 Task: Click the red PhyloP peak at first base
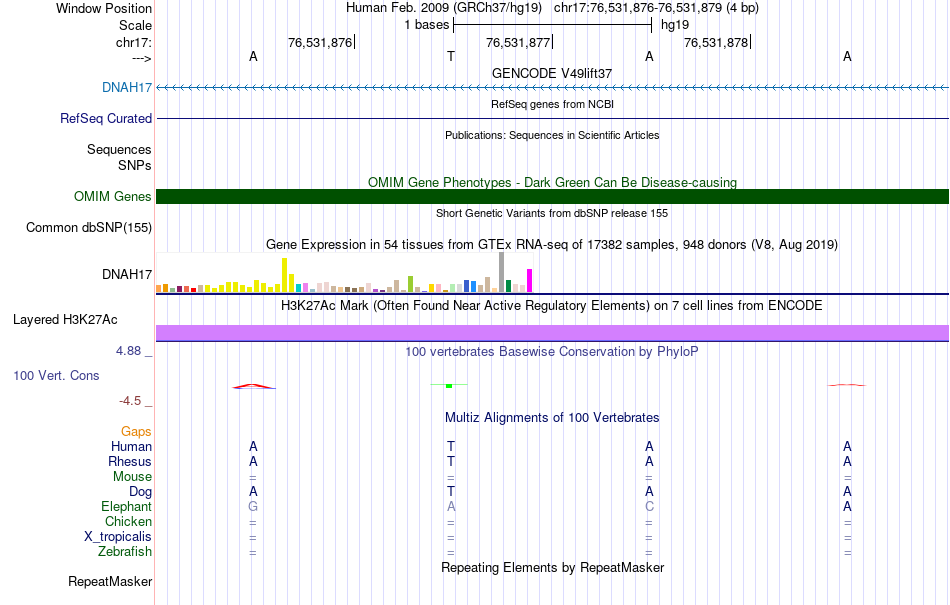click(254, 386)
